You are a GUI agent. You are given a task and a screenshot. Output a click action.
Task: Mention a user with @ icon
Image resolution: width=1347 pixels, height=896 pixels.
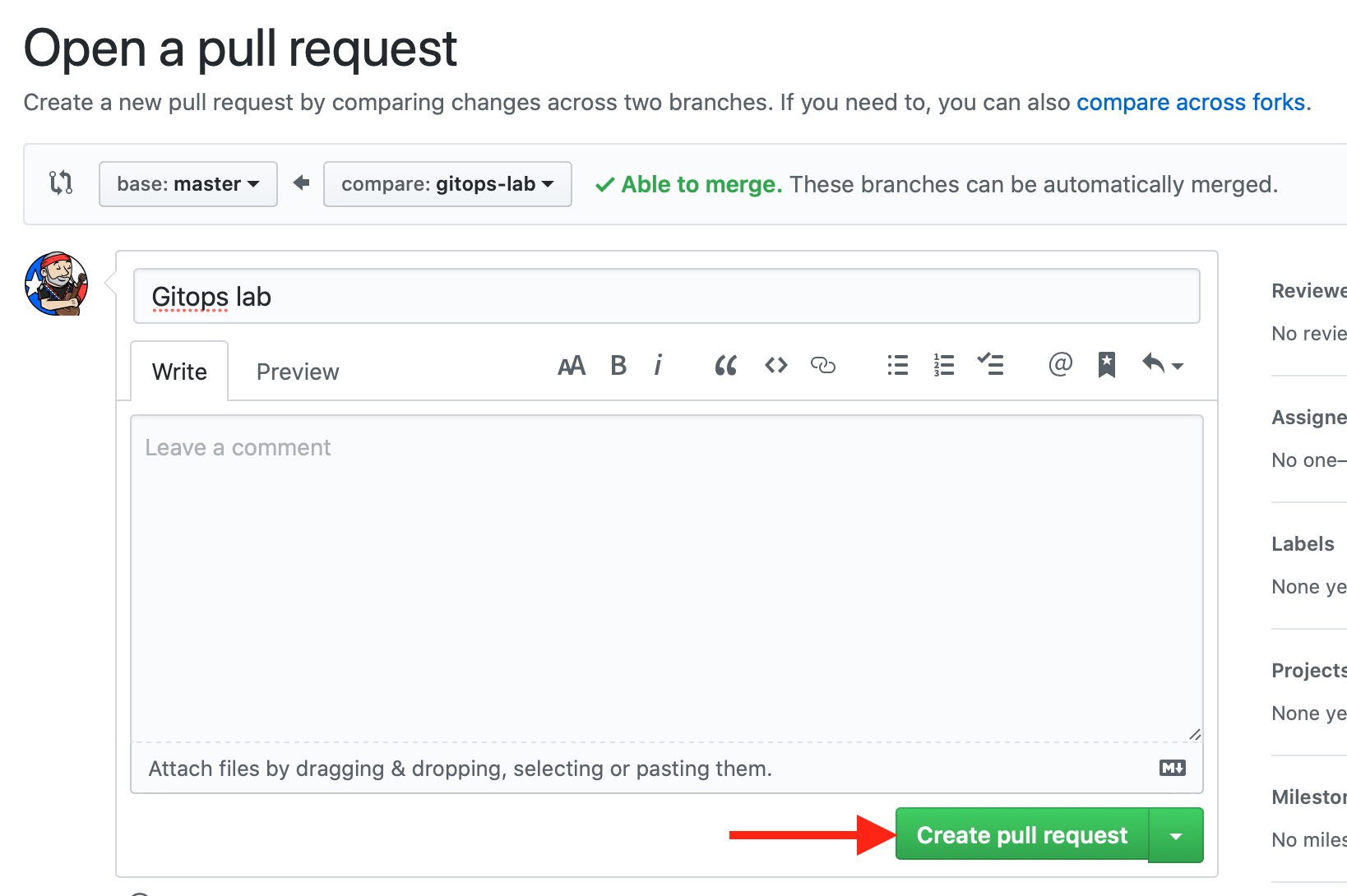[1061, 364]
